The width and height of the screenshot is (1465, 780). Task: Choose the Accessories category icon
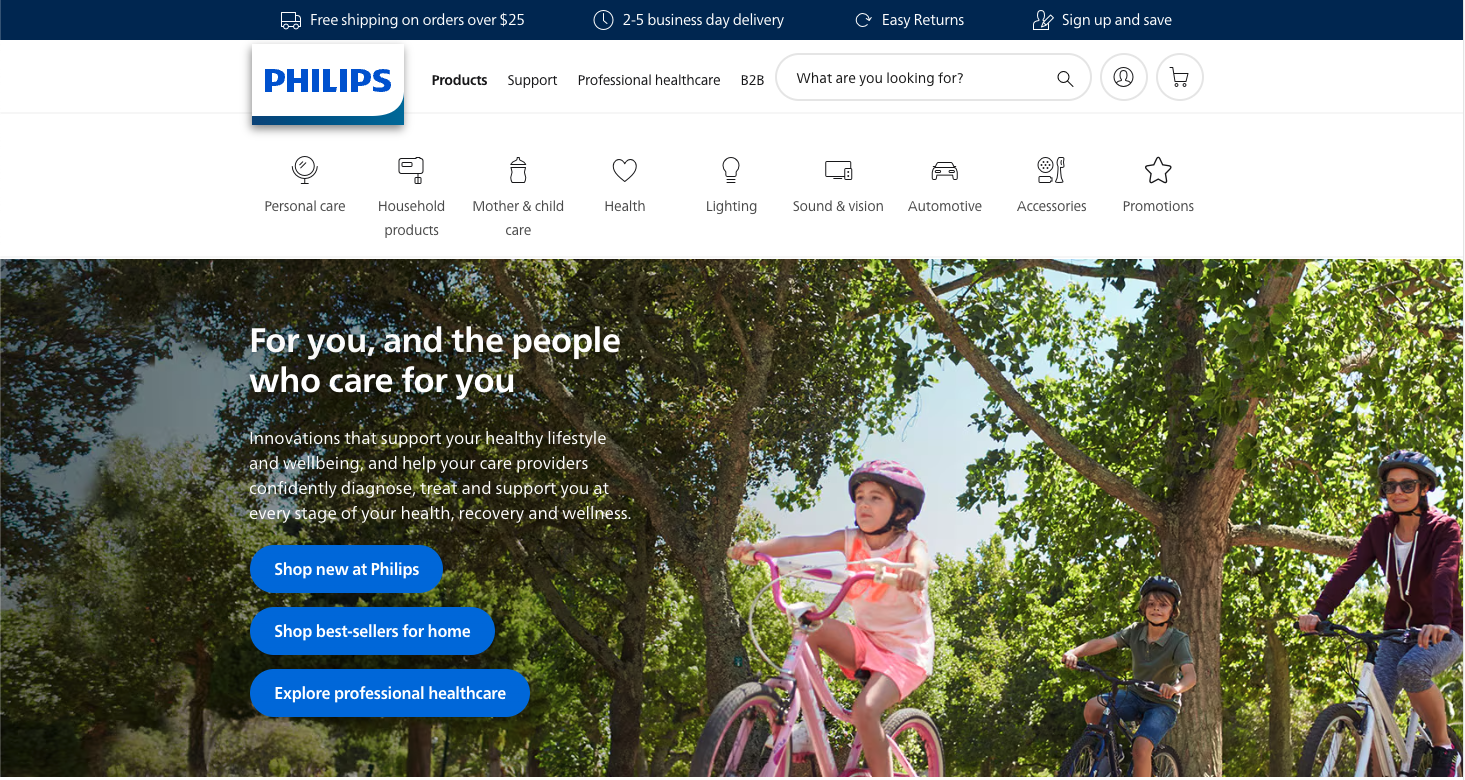click(1051, 170)
